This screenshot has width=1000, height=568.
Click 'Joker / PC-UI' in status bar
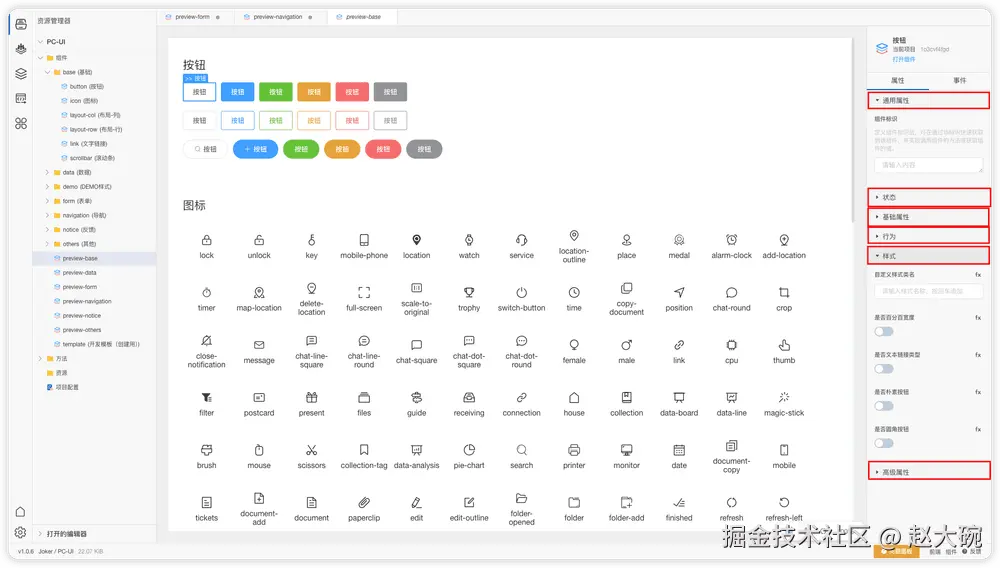click(x=56, y=551)
